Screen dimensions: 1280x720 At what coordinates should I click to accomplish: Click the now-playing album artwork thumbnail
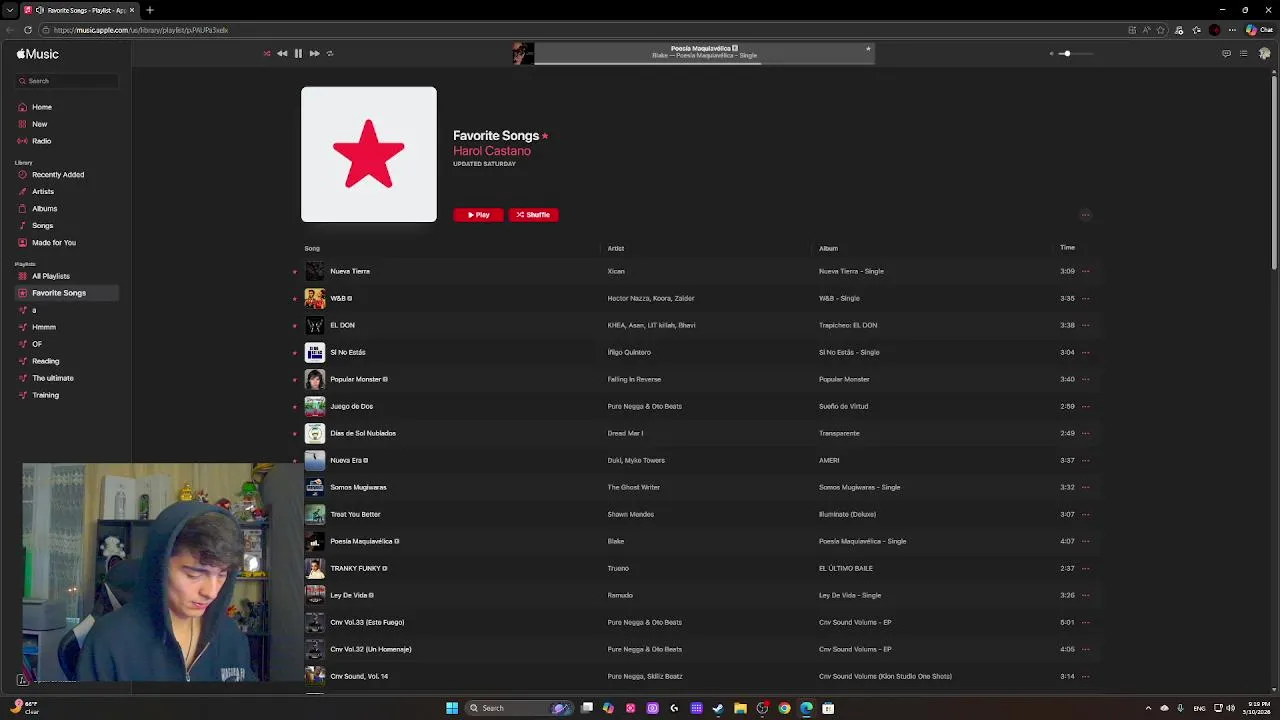[523, 53]
